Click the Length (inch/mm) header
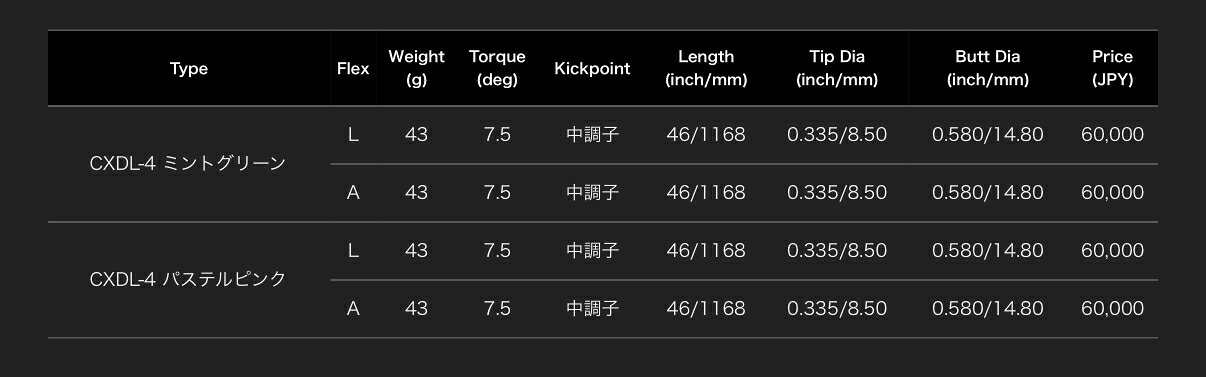 706,69
